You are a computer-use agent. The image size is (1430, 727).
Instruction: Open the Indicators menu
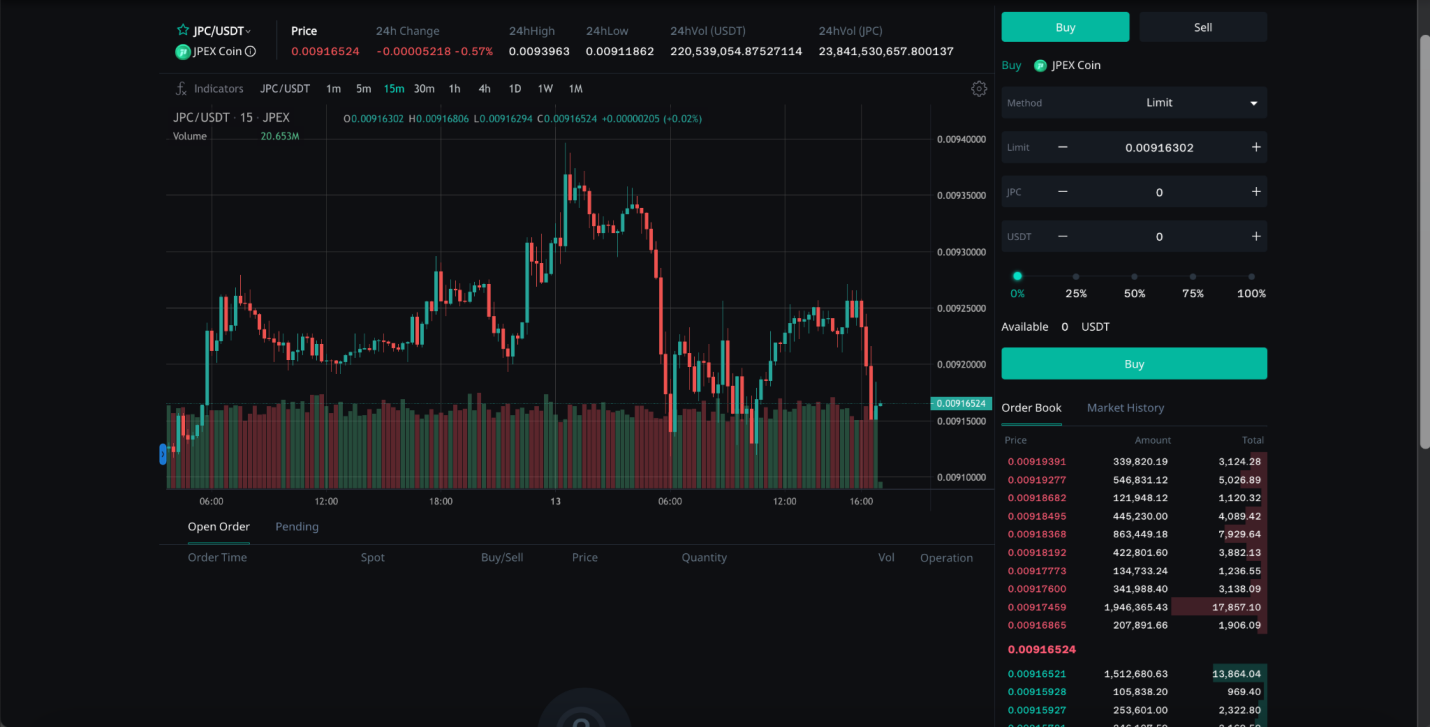(209, 89)
